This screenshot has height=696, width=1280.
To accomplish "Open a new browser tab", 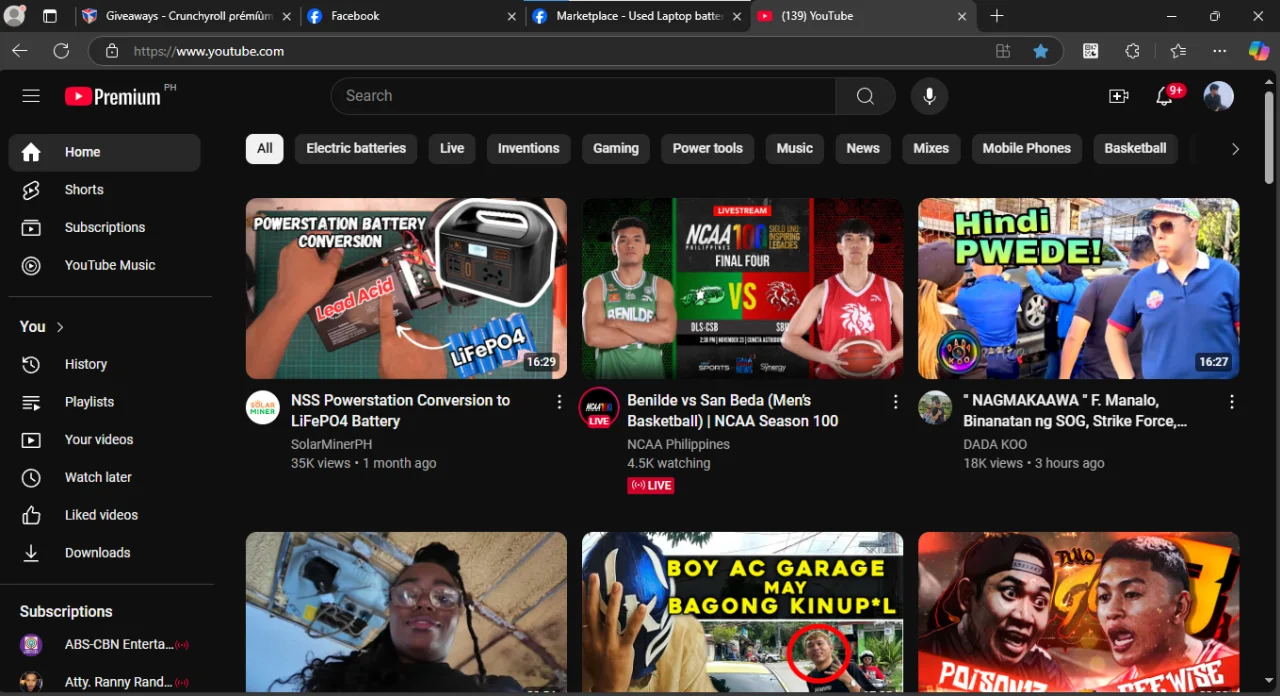I will point(996,16).
